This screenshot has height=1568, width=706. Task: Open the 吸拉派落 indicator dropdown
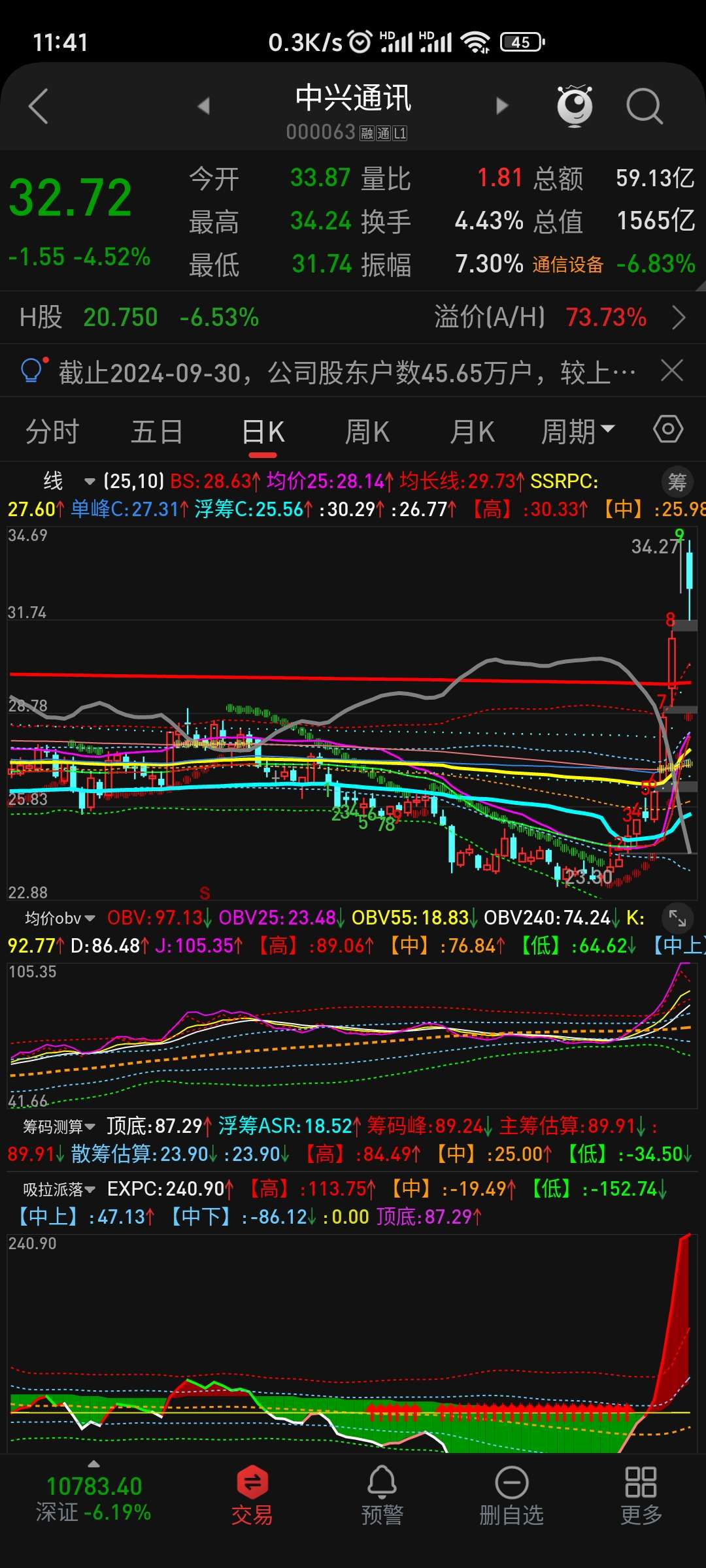coord(59,1189)
